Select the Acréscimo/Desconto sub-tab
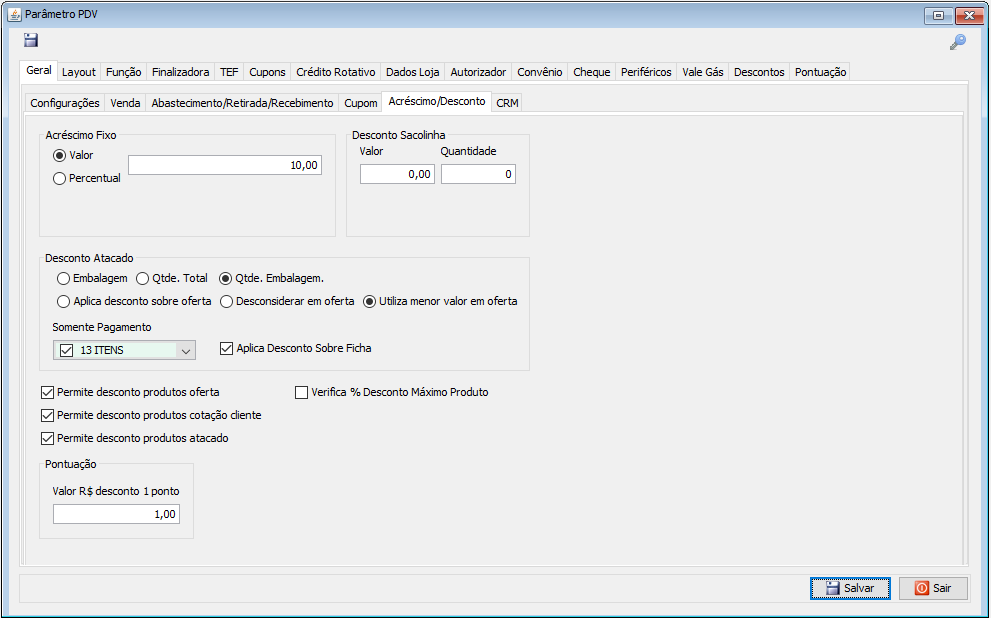Screen dimensions: 991x619 click(x=437, y=101)
